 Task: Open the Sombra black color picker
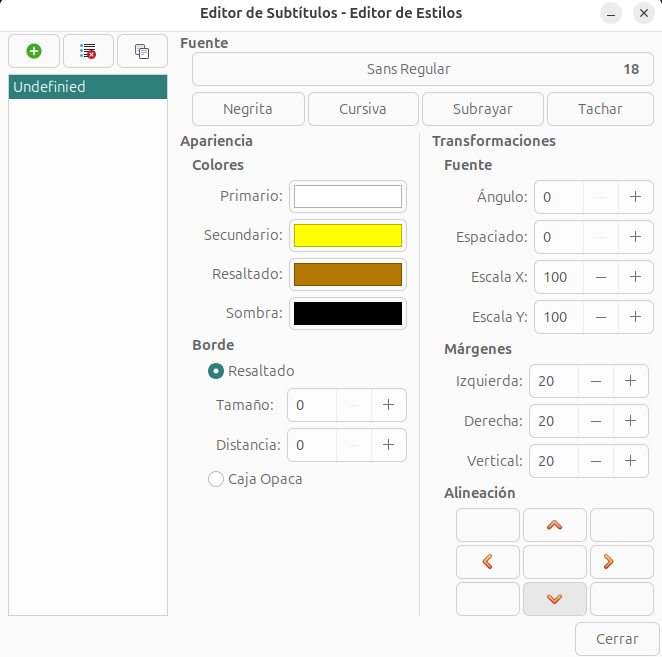click(348, 313)
